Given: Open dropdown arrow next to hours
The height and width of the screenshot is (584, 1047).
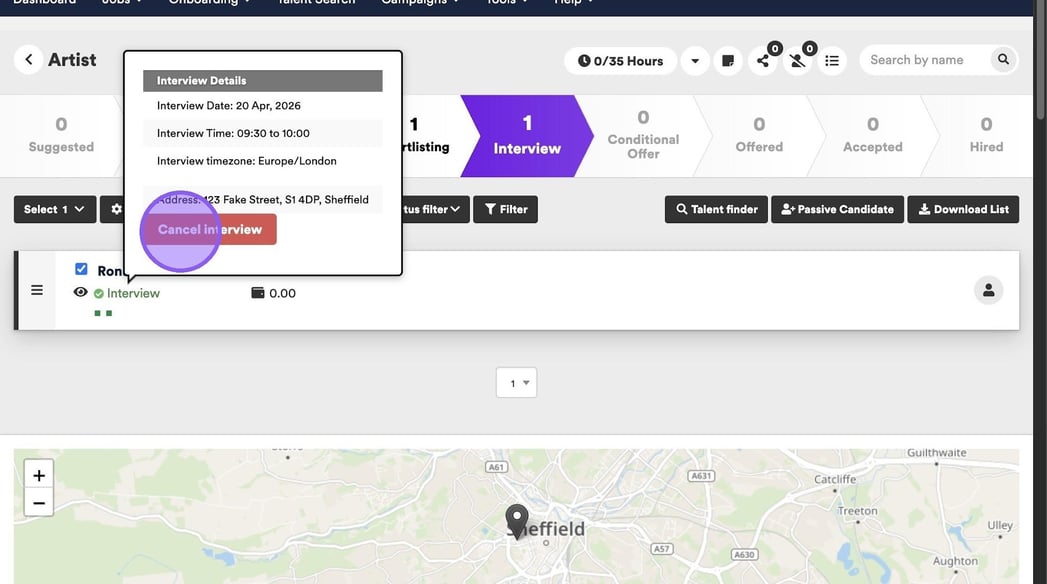Looking at the screenshot, I should 695,61.
